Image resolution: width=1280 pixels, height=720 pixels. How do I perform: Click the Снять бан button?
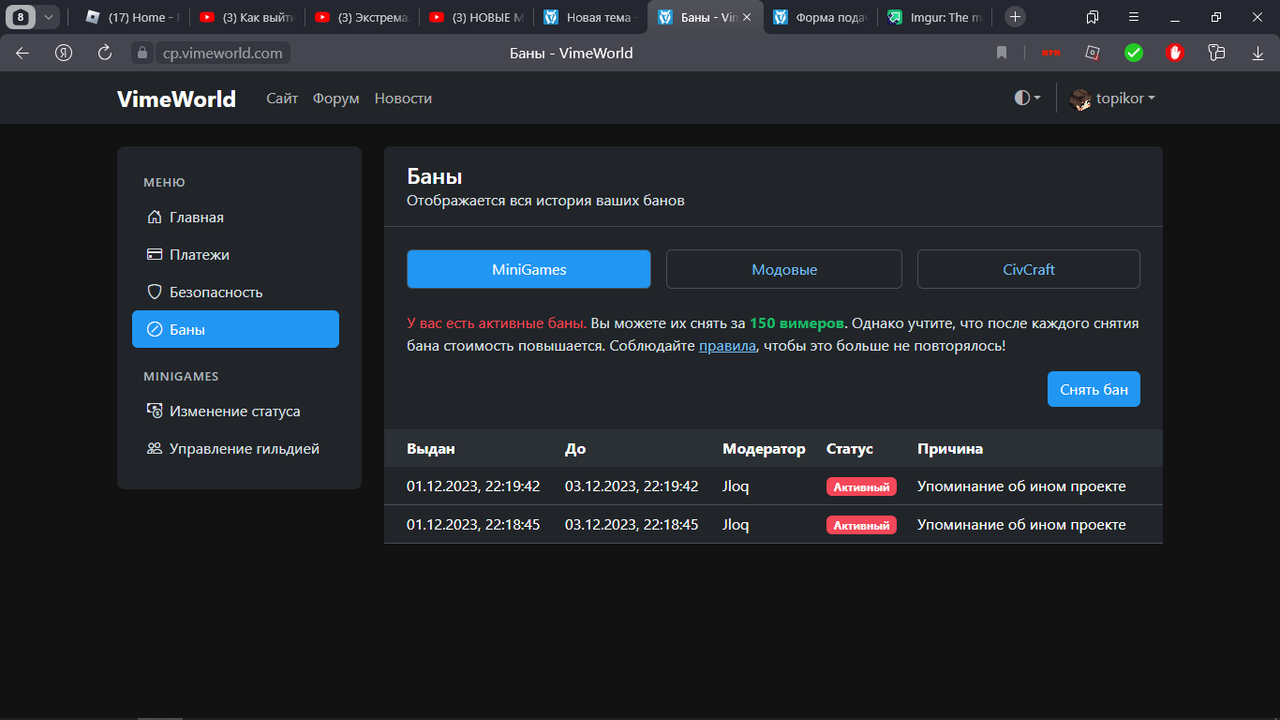[1094, 389]
